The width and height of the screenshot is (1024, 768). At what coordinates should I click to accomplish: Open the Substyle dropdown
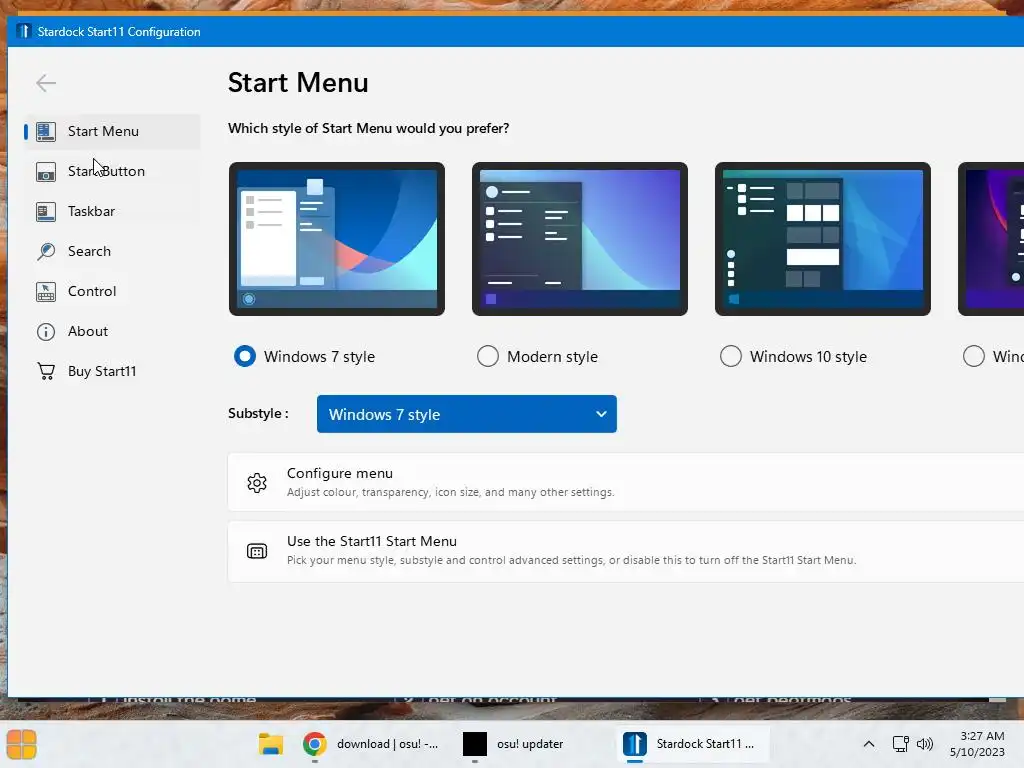tap(466, 414)
